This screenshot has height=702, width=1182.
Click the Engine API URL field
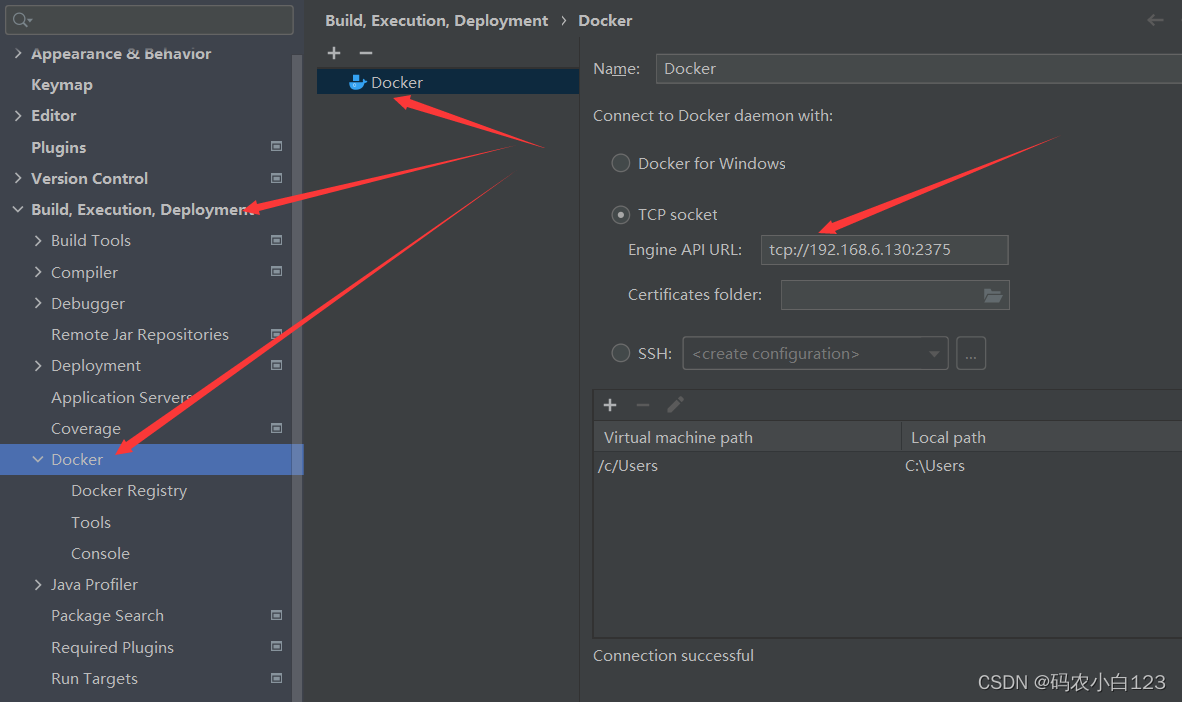click(x=884, y=250)
